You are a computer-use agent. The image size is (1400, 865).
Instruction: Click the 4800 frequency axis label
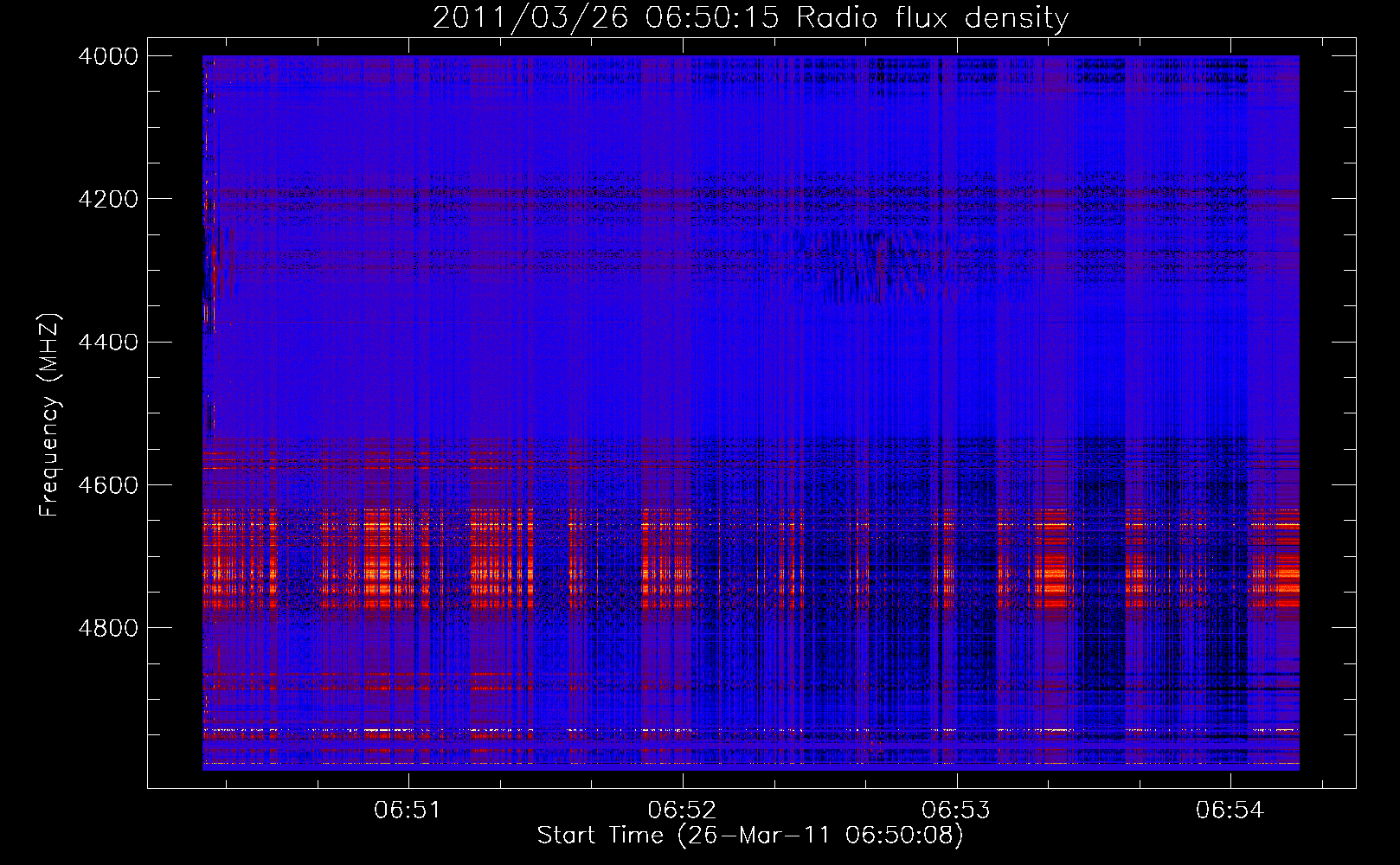[108, 628]
